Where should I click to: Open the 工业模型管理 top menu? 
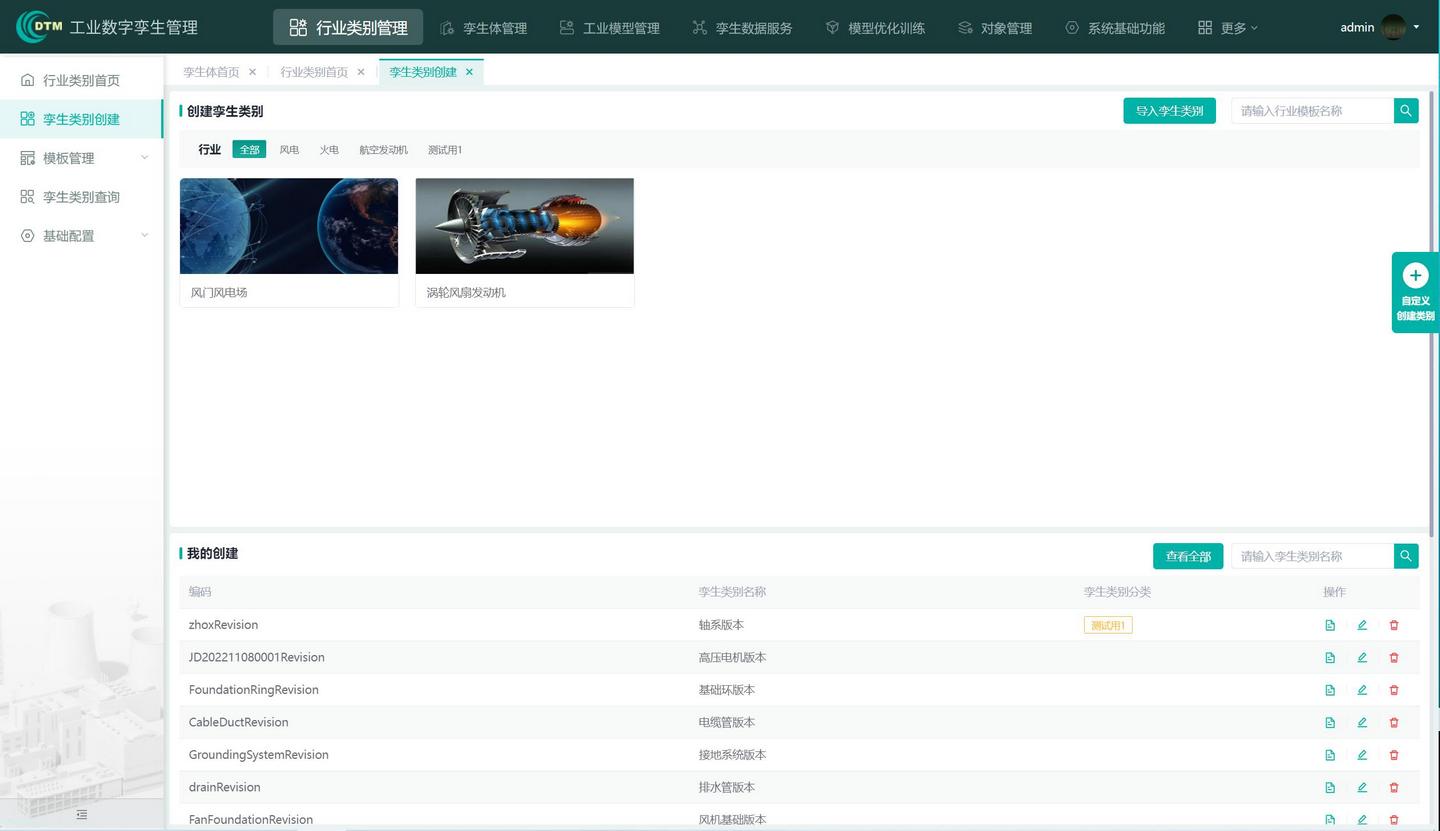(609, 28)
